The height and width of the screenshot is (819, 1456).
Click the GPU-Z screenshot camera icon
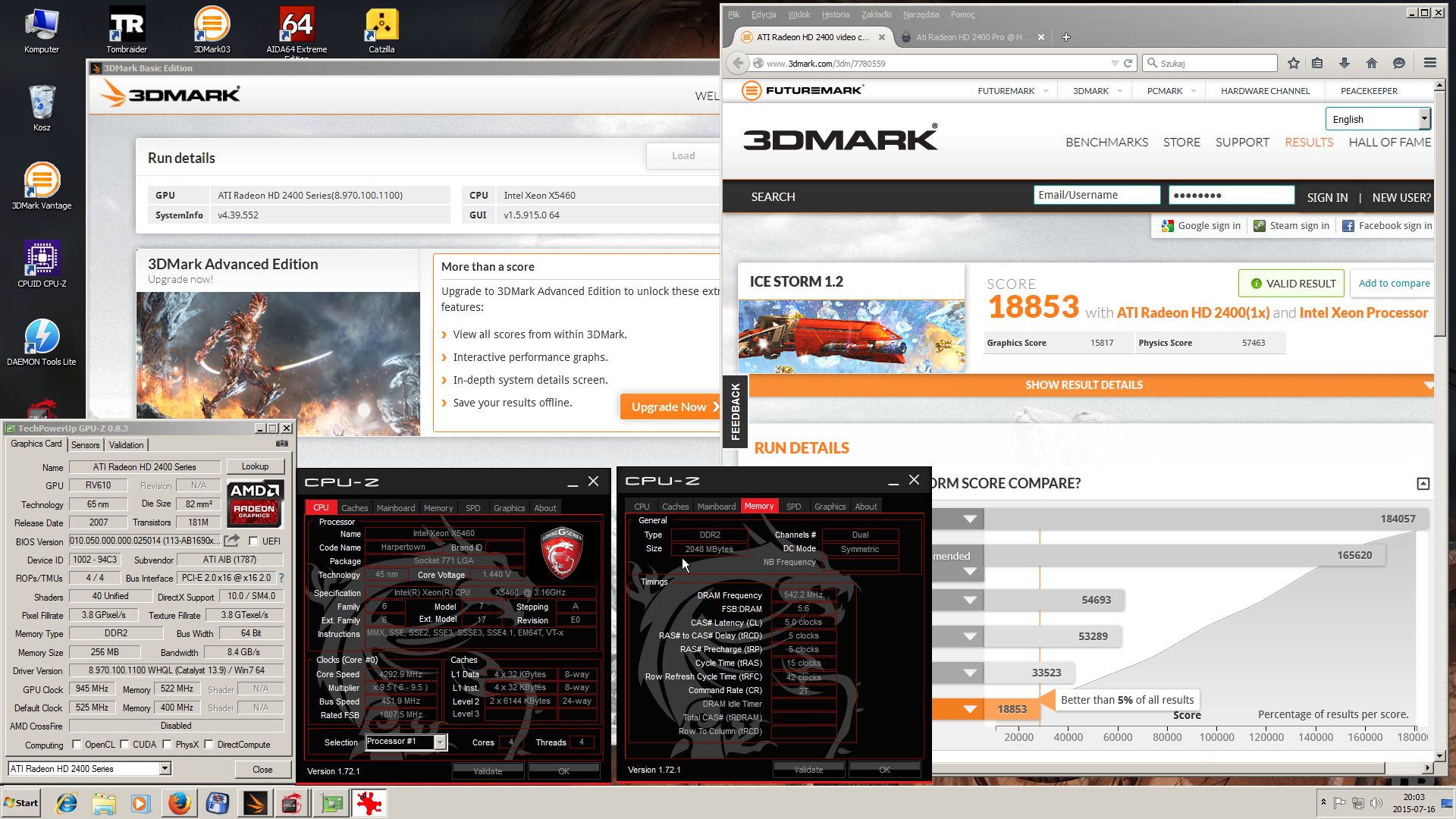click(x=282, y=444)
